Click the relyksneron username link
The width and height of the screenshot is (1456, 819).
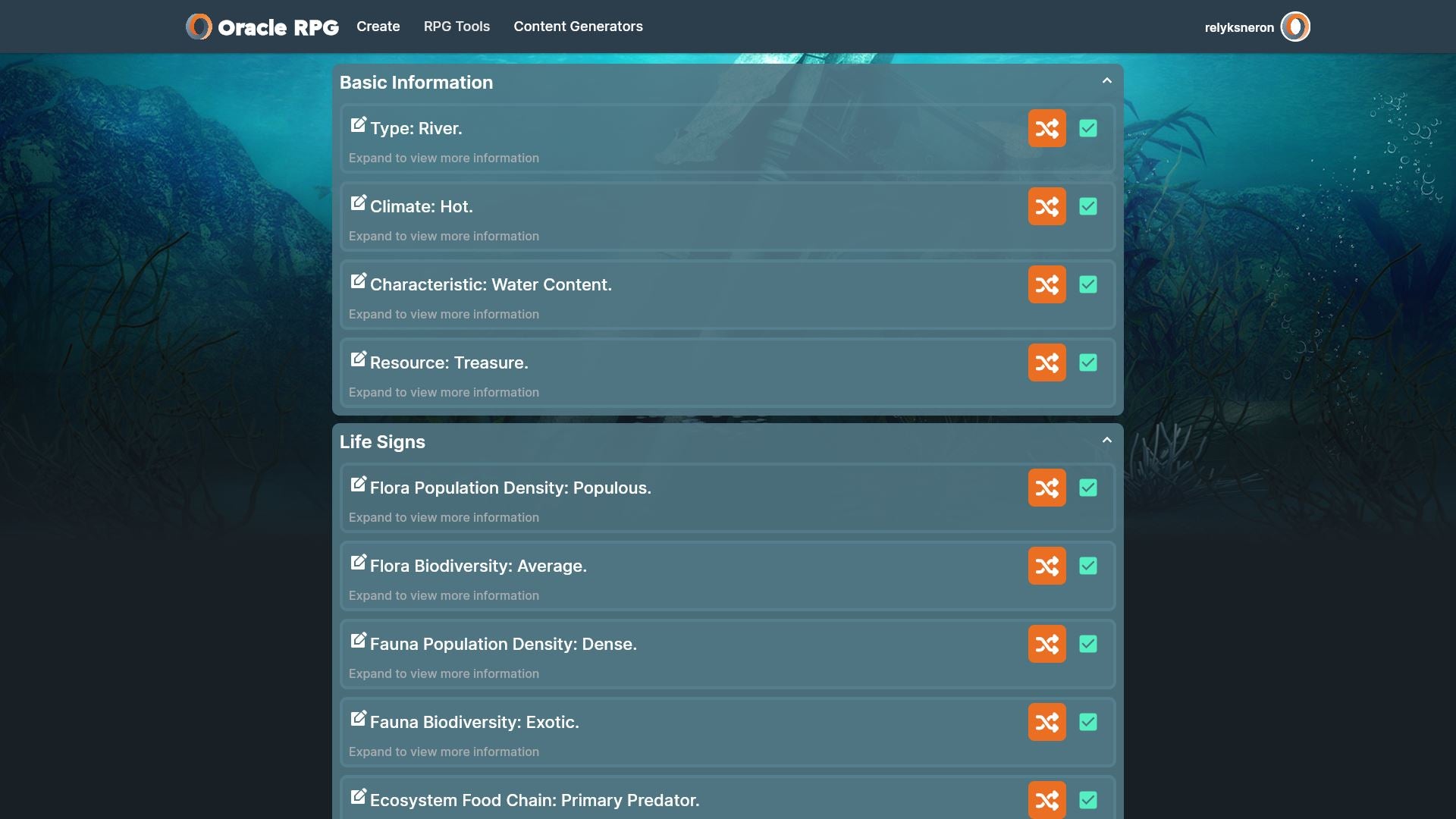coord(1238,27)
